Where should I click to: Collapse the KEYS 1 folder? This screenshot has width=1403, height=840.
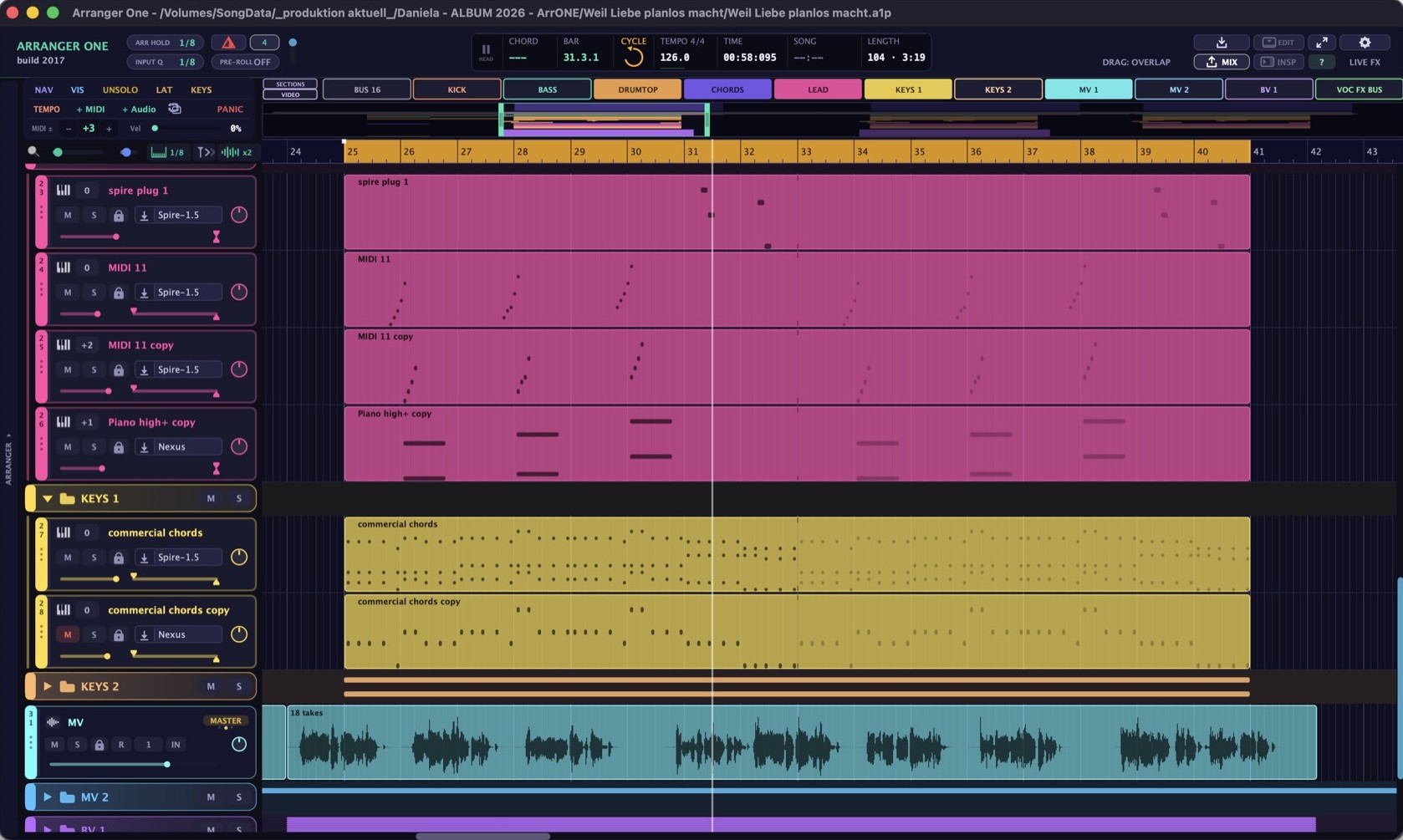[x=48, y=499]
